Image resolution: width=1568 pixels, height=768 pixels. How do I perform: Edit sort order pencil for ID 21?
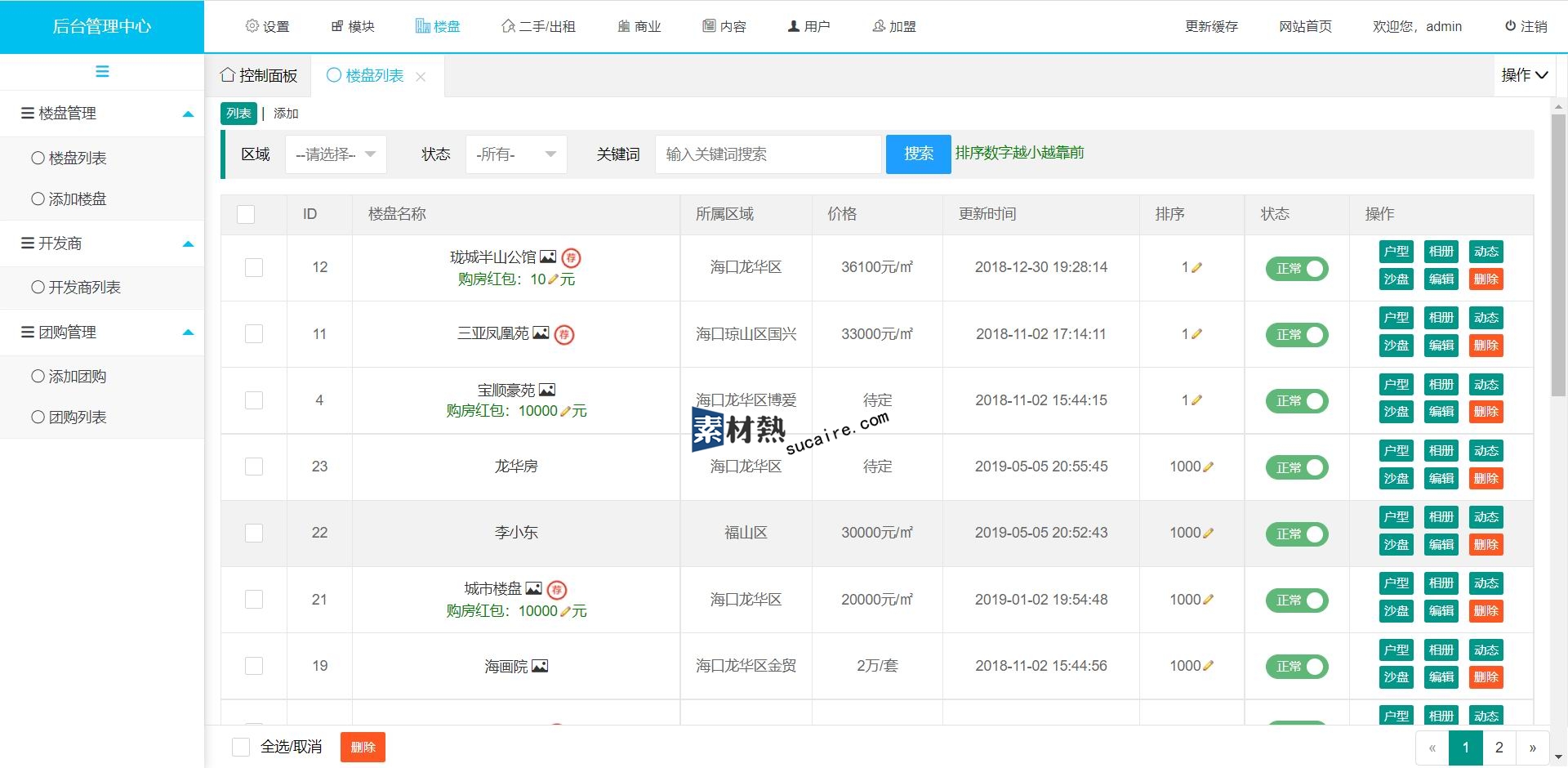point(1209,600)
